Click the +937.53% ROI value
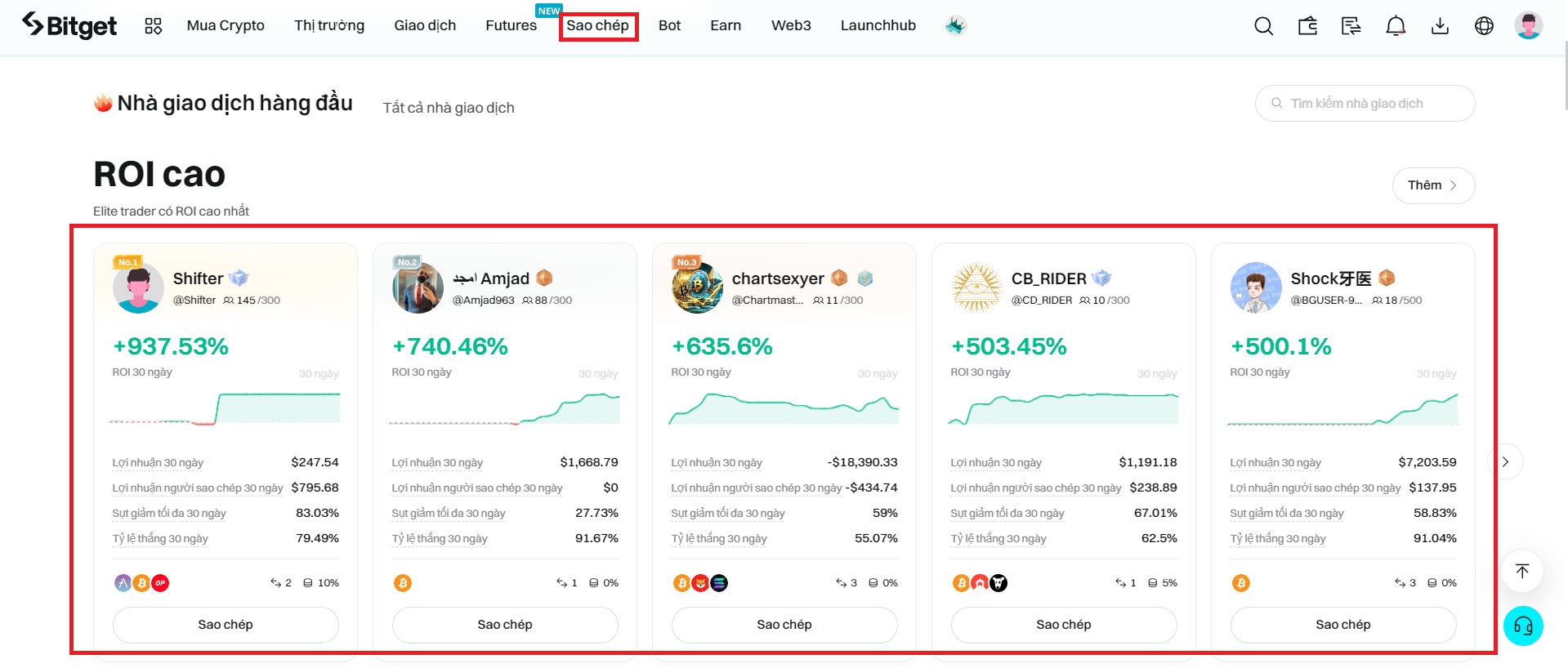 (171, 346)
